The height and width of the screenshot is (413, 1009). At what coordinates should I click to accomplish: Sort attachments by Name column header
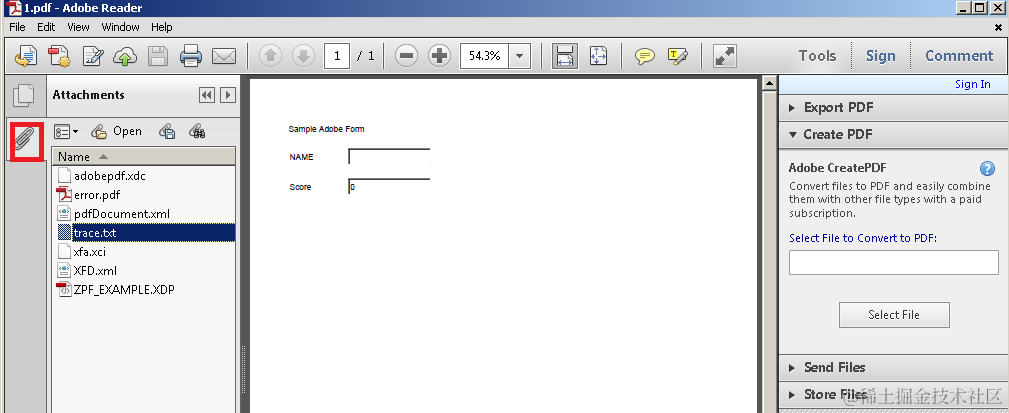144,156
